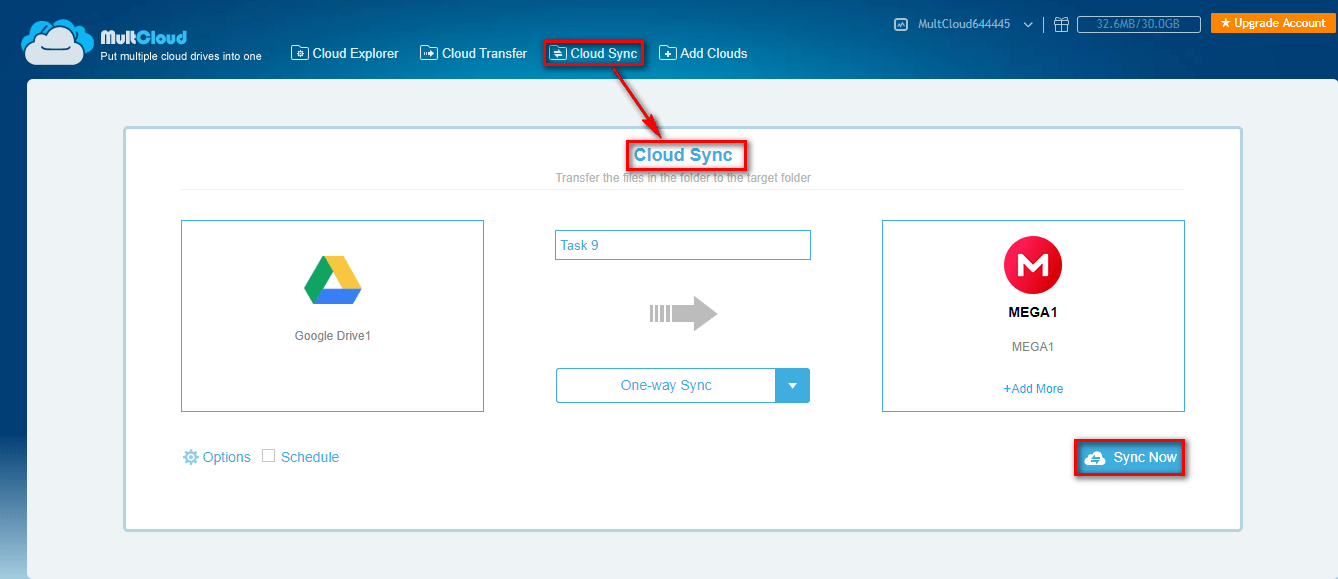Click the grey sync direction arrow
This screenshot has width=1338, height=579.
click(x=683, y=313)
